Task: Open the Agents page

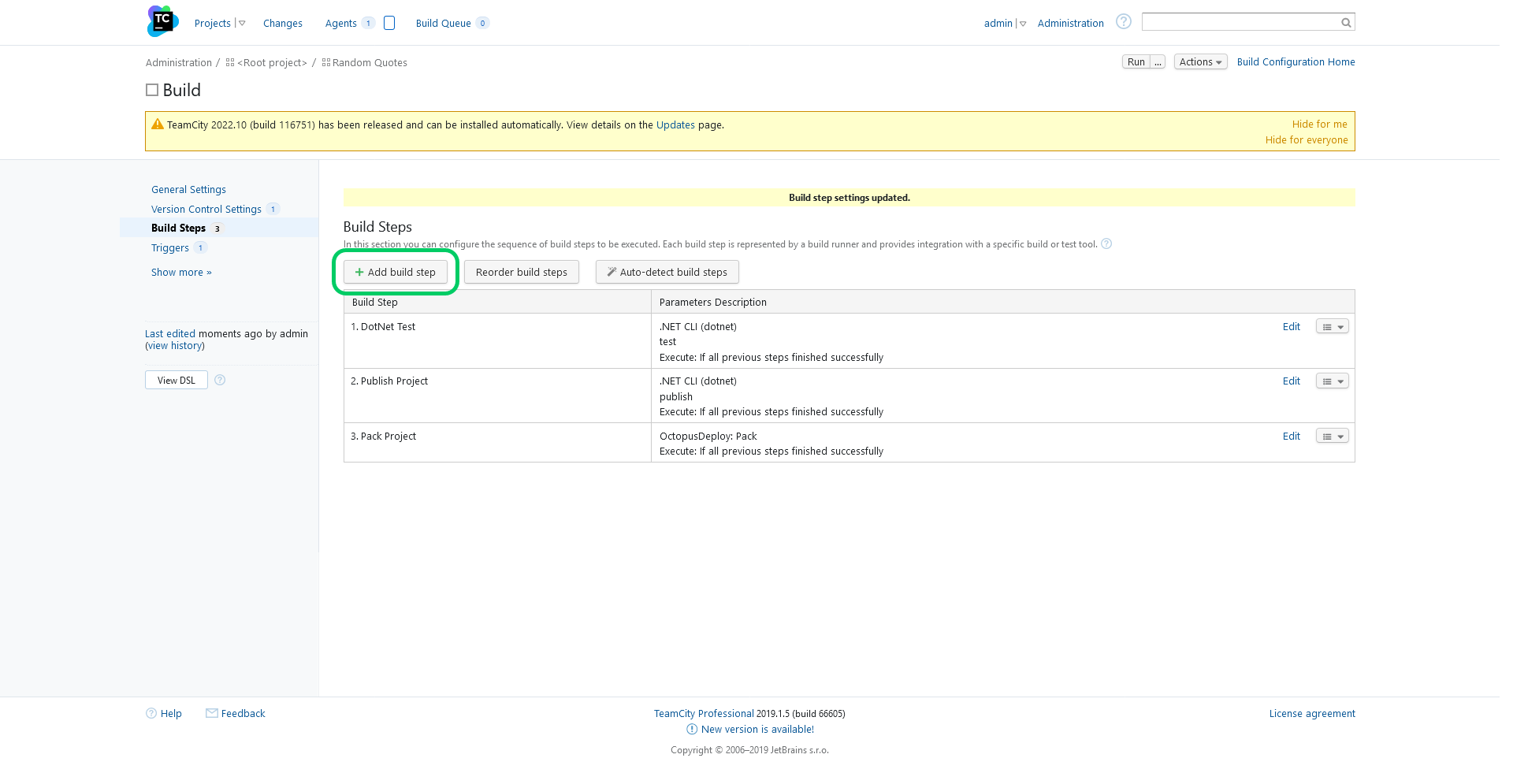Action: [341, 23]
